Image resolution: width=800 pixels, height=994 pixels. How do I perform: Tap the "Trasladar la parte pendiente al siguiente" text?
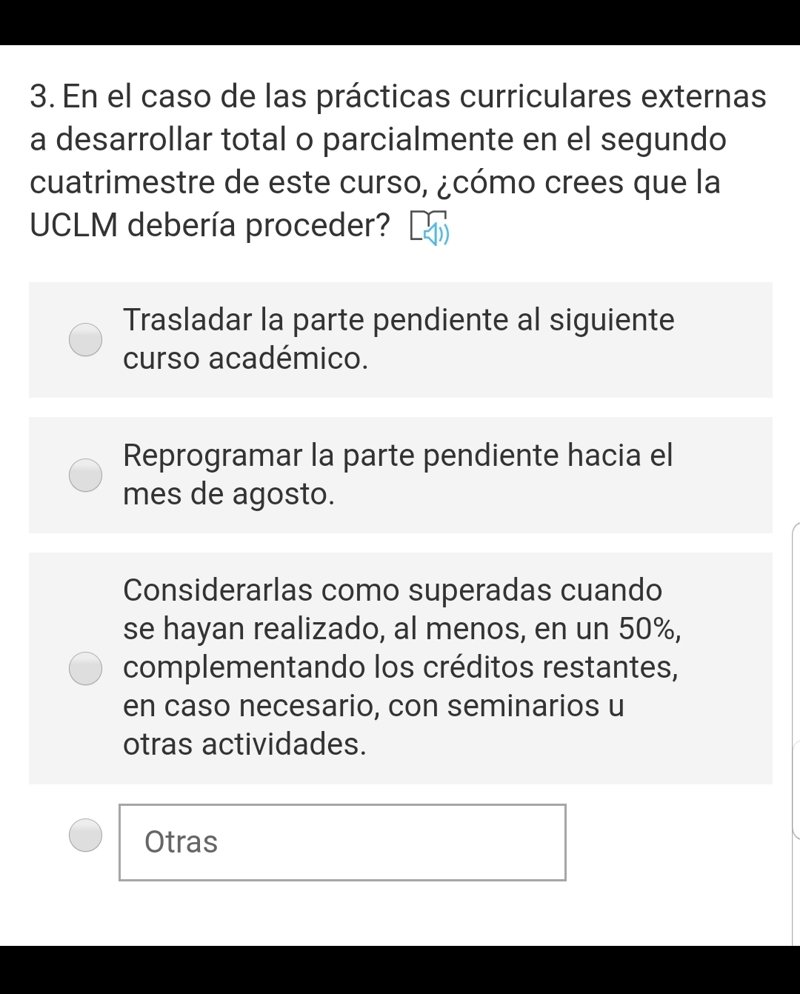coord(399,321)
